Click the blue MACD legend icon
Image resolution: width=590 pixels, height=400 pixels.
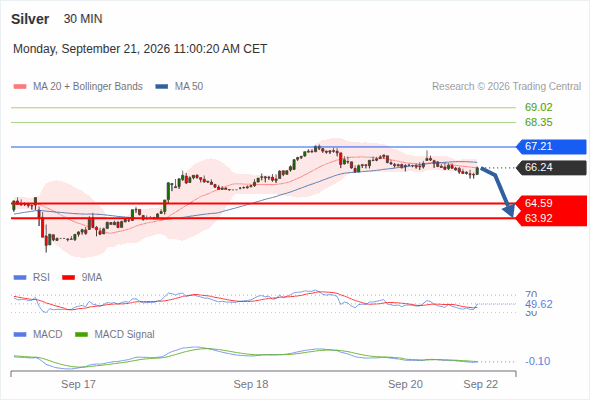[x=20, y=335]
